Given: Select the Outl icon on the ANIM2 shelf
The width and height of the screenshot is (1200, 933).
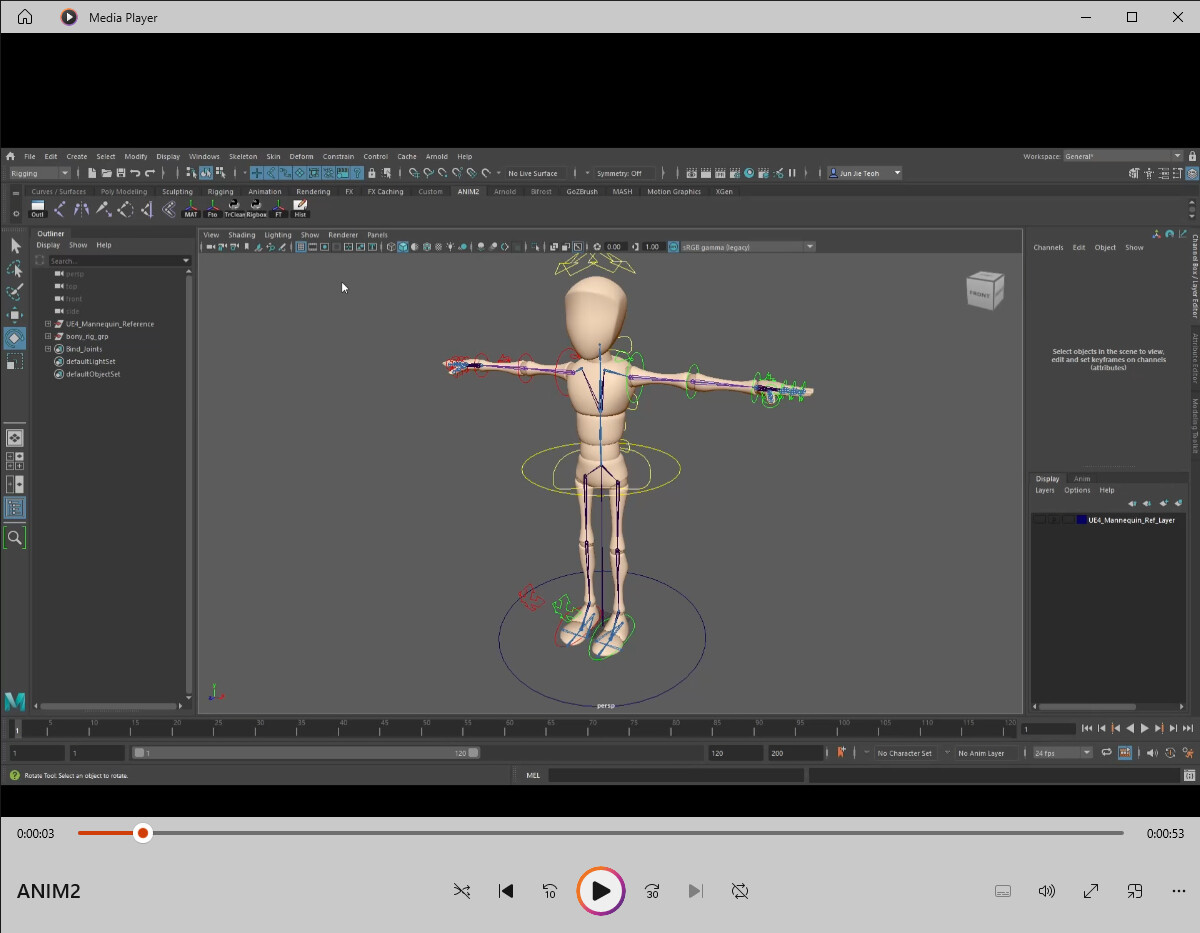Looking at the screenshot, I should click(x=37, y=208).
